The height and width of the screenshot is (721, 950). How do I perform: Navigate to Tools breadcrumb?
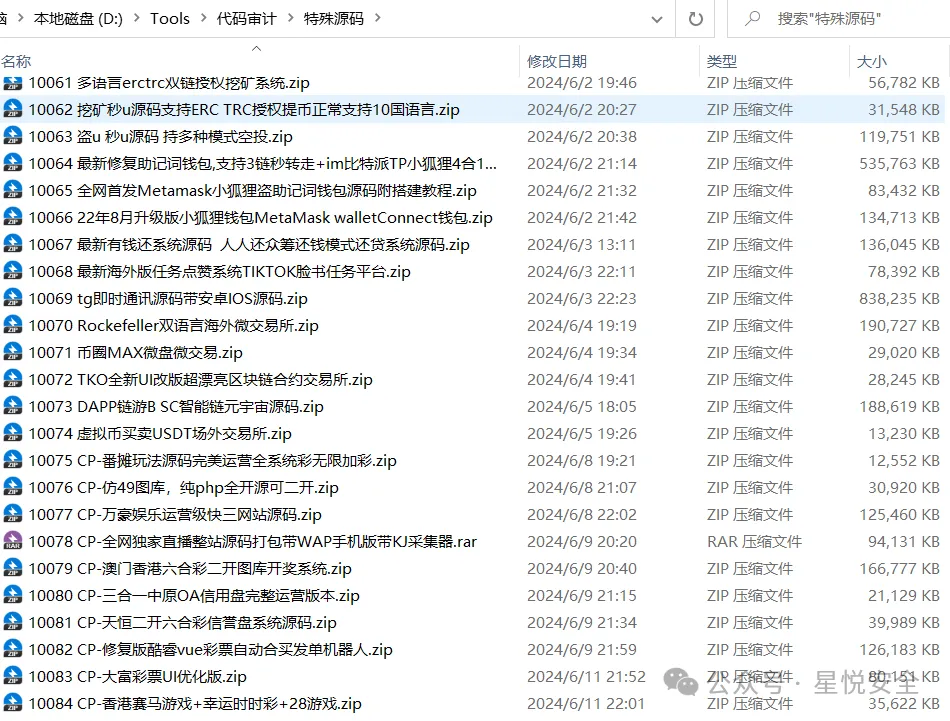tap(170, 19)
